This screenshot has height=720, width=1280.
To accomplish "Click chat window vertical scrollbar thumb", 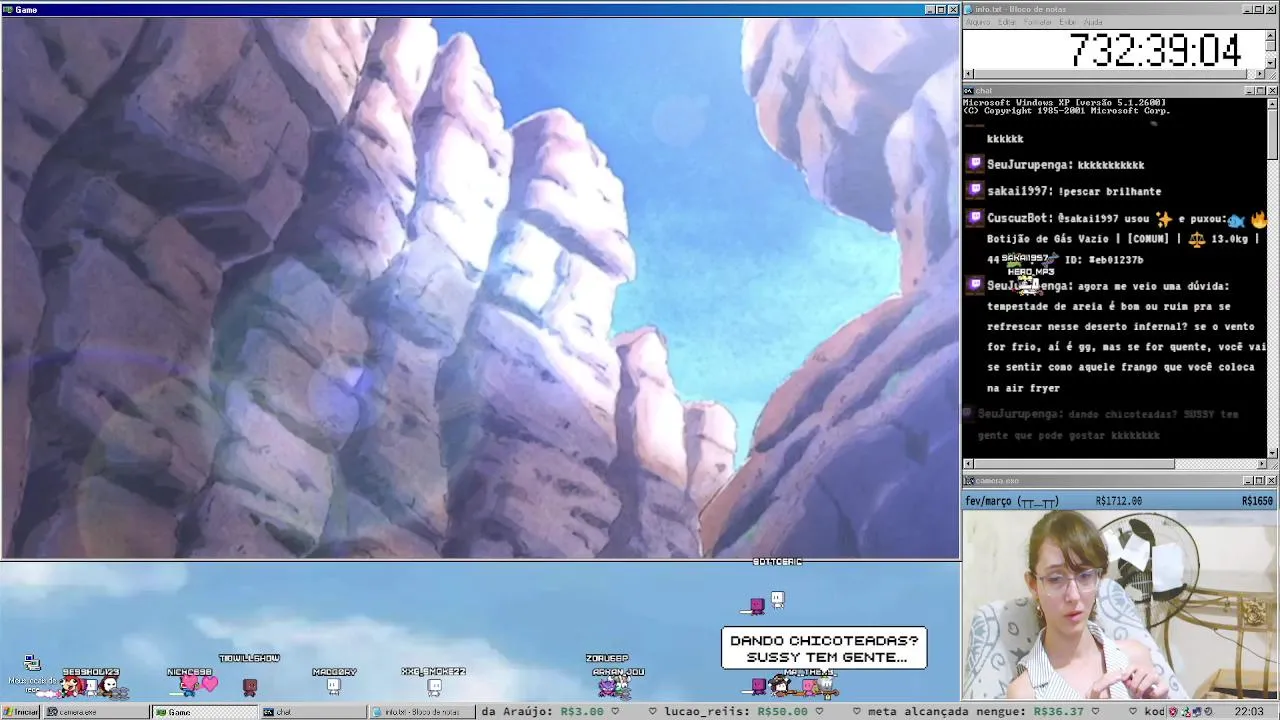I will pyautogui.click(x=1272, y=134).
